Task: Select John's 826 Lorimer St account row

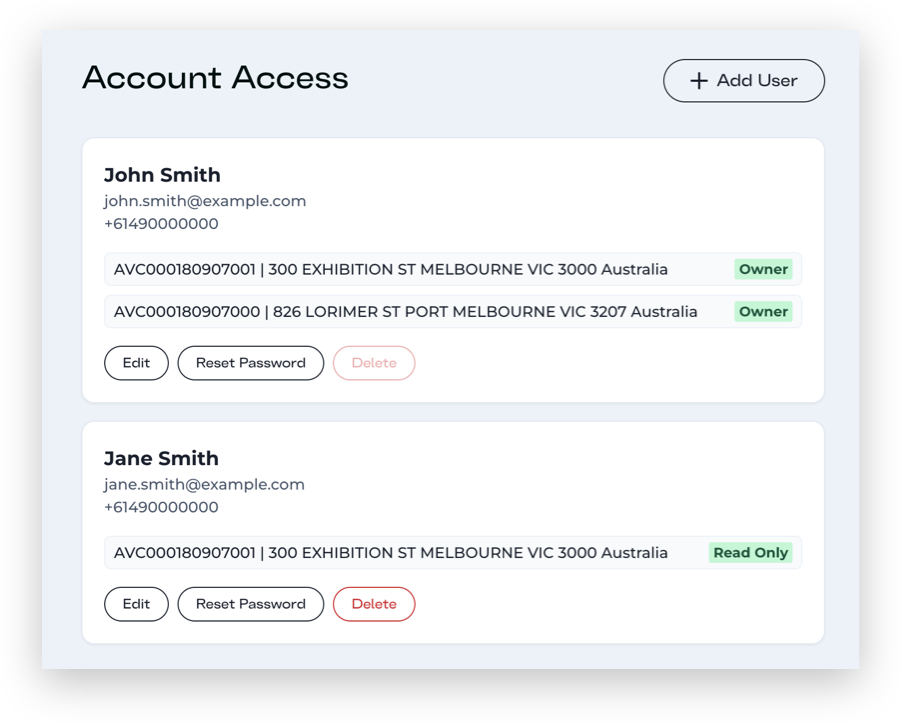Action: pos(405,311)
